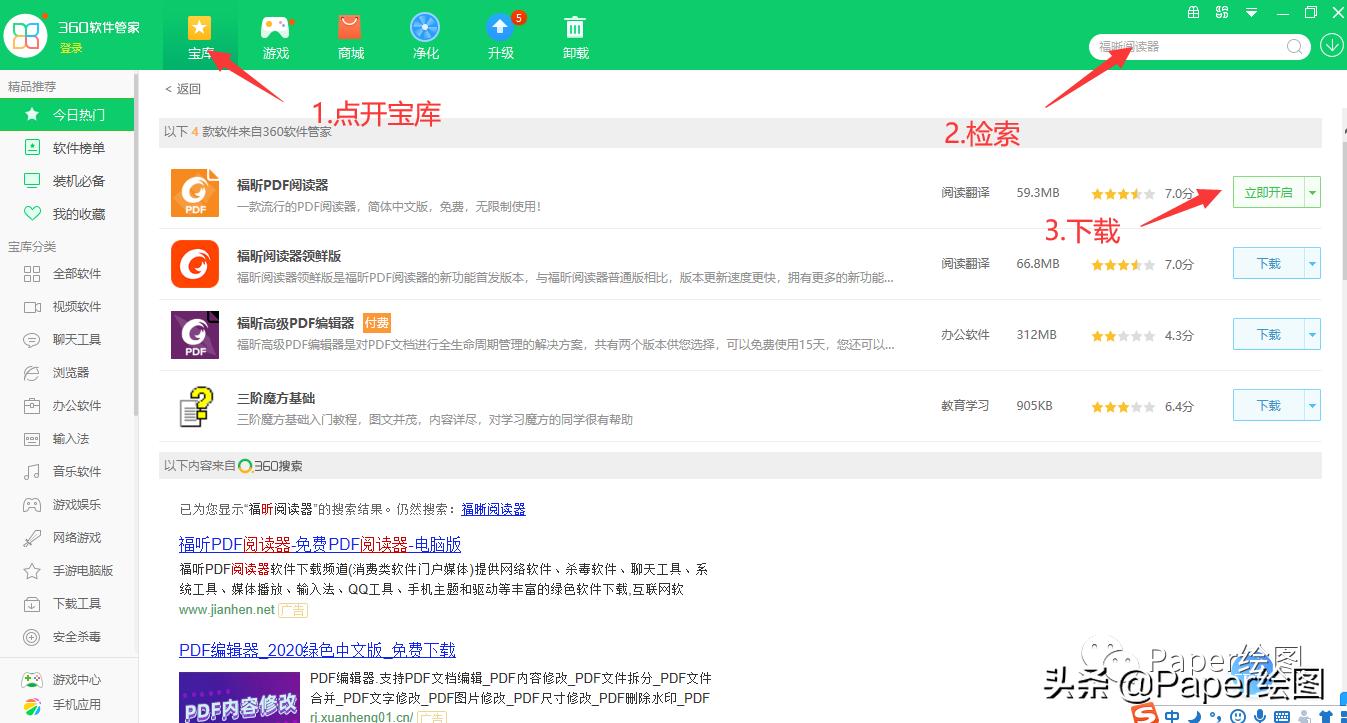Image resolution: width=1347 pixels, height=723 pixels.
Task: Toggle full/half-width moon icon on Sogou bar
Action: pyautogui.click(x=1193, y=717)
